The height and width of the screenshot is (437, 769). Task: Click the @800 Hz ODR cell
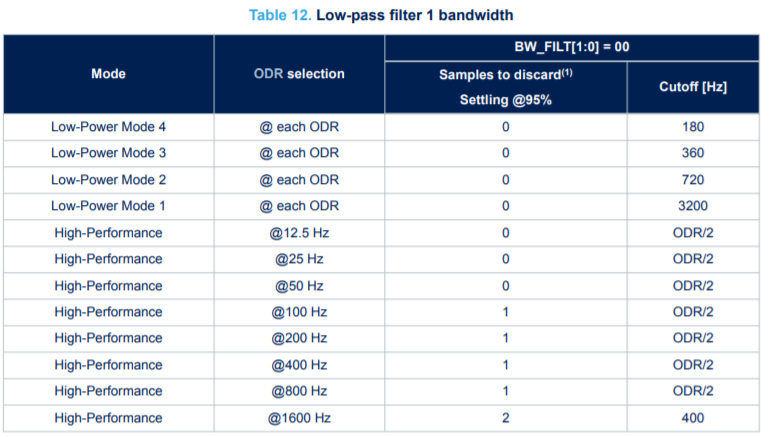coord(299,391)
